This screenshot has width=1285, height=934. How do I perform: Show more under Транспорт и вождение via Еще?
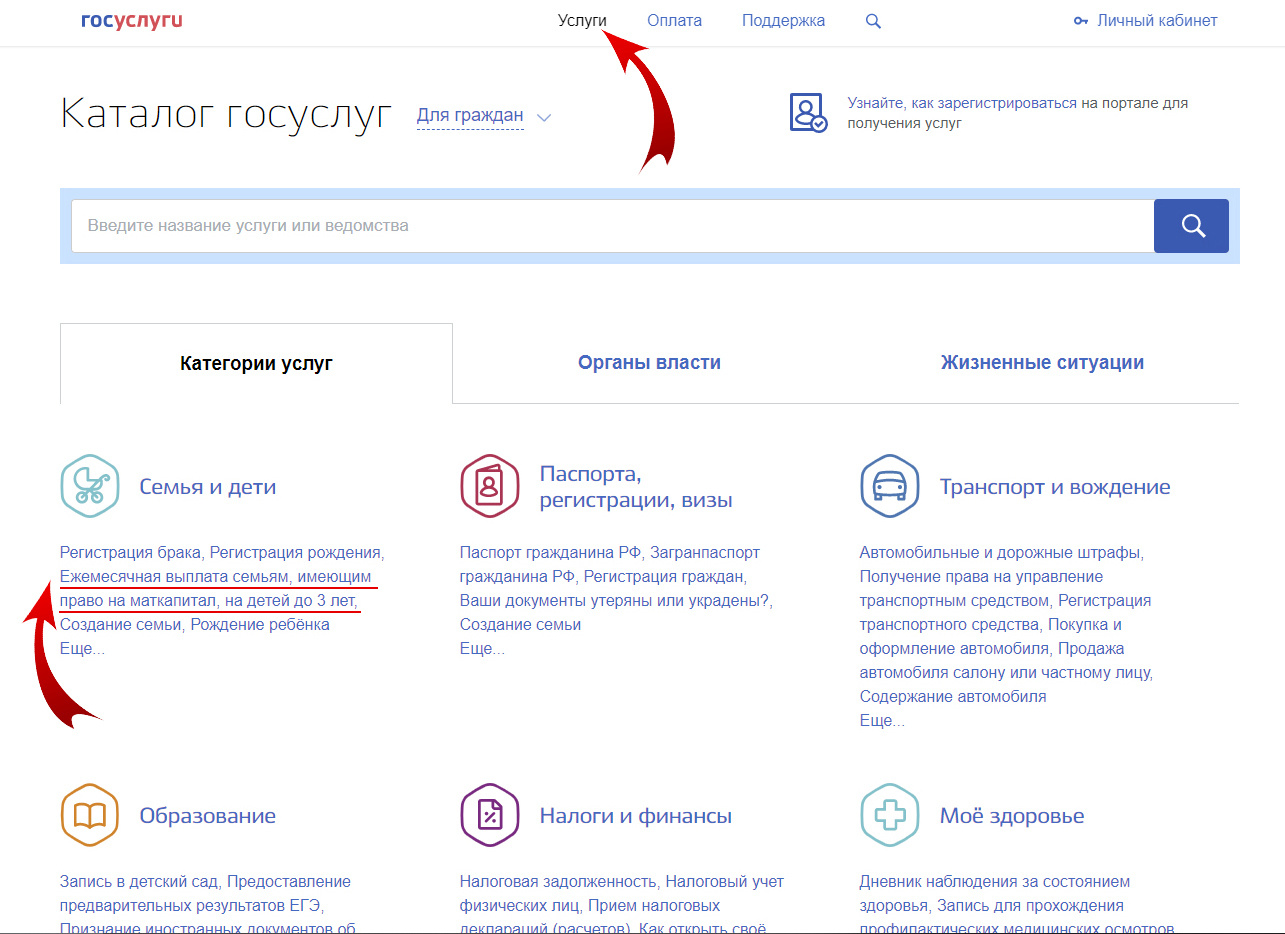pos(882,720)
